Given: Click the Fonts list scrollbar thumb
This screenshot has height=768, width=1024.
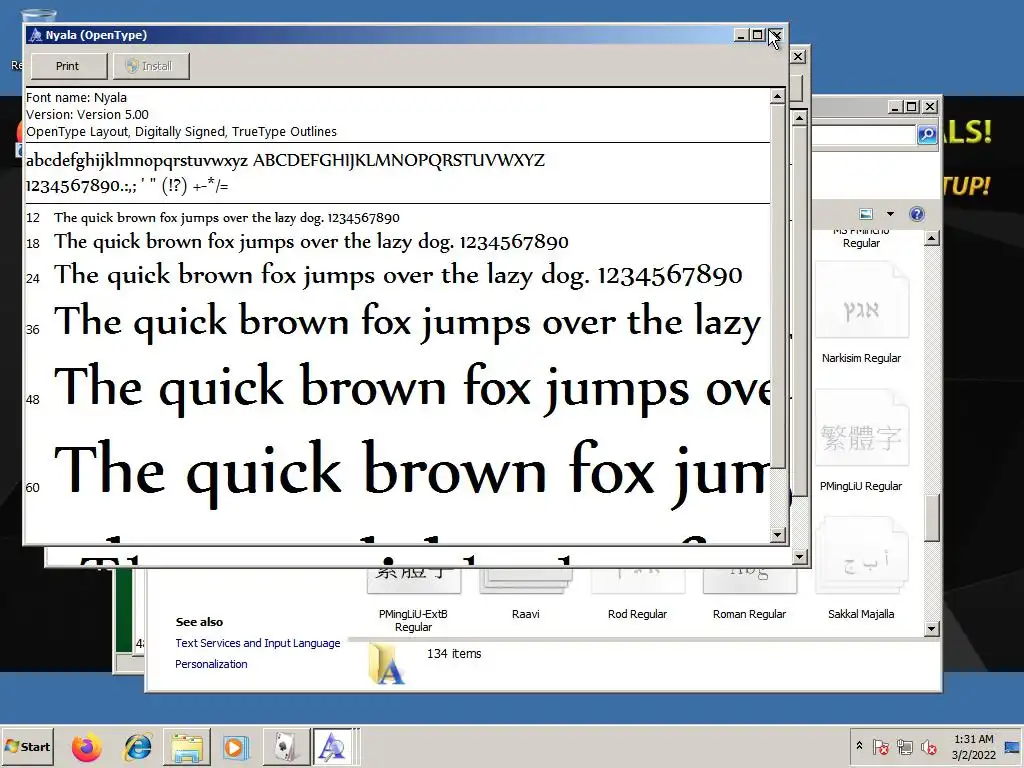Looking at the screenshot, I should pos(933,518).
